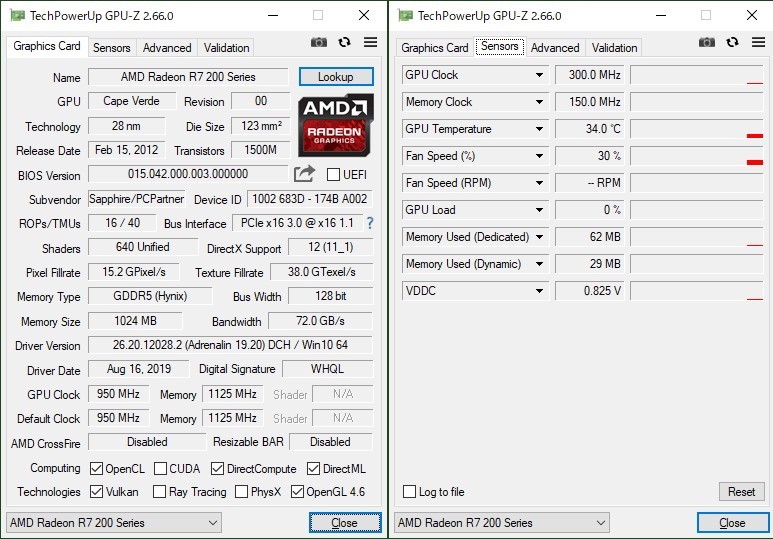Open GPU selector dropdown in Sensors window
The height and width of the screenshot is (539, 773).
tap(502, 523)
